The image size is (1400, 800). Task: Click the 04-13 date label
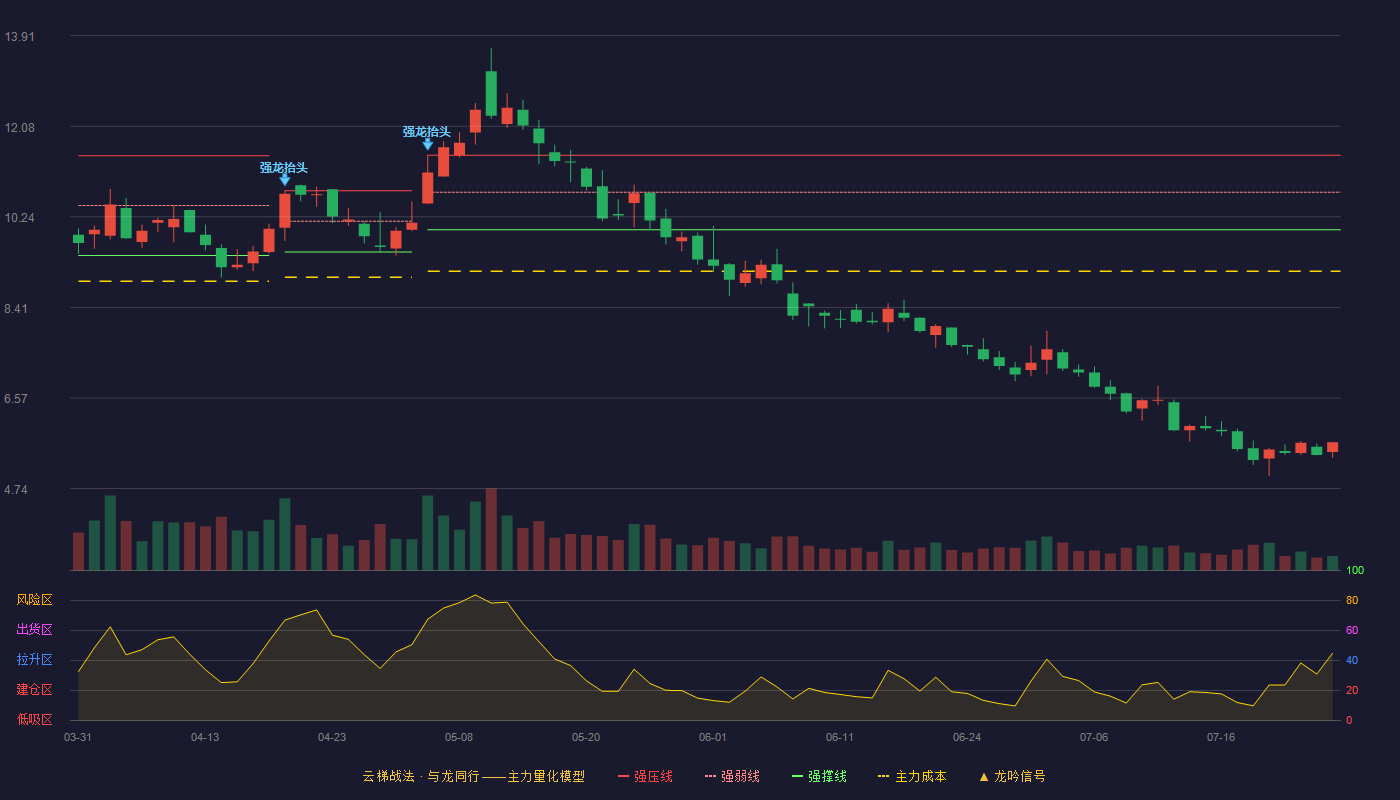(205, 737)
